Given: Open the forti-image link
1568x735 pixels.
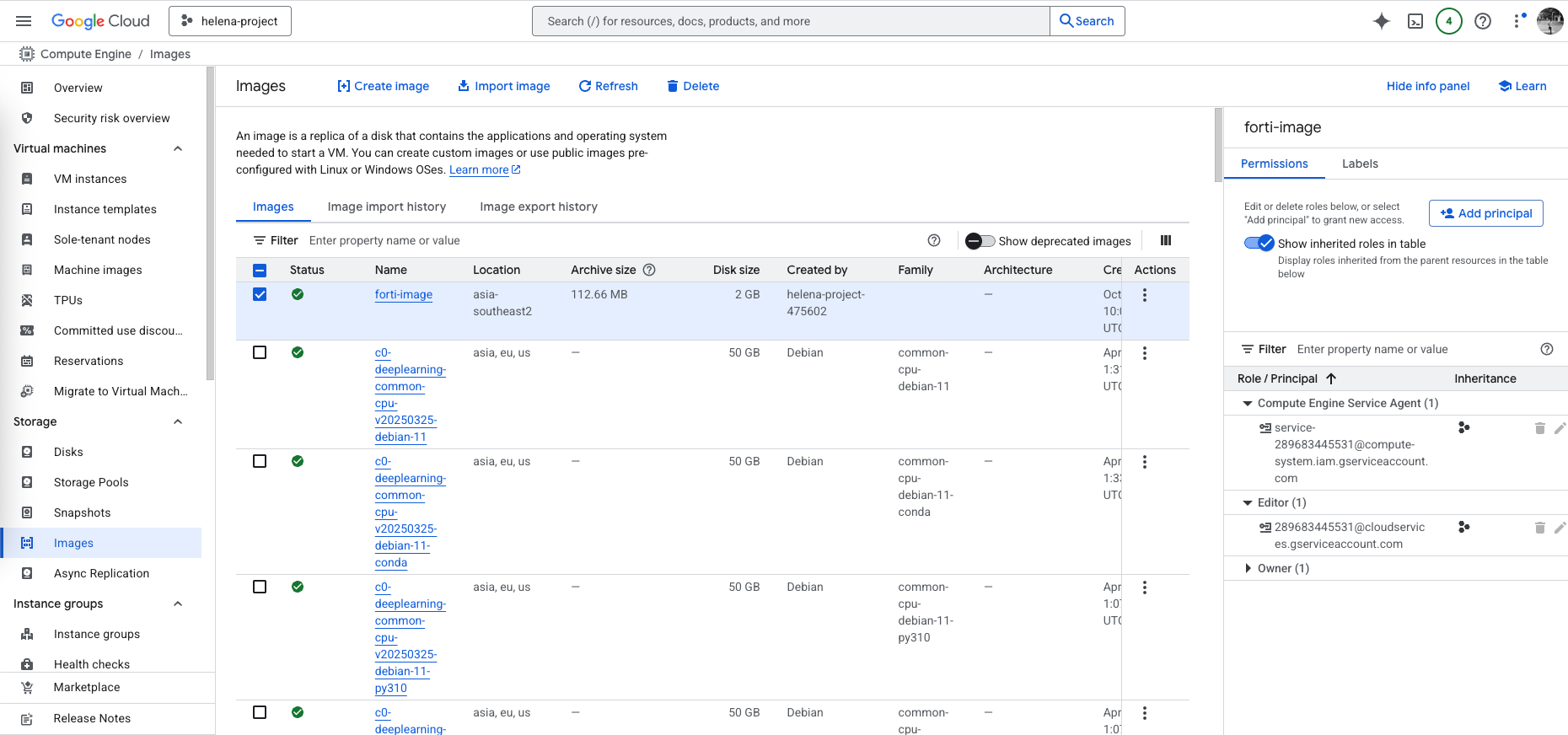Looking at the screenshot, I should [403, 294].
